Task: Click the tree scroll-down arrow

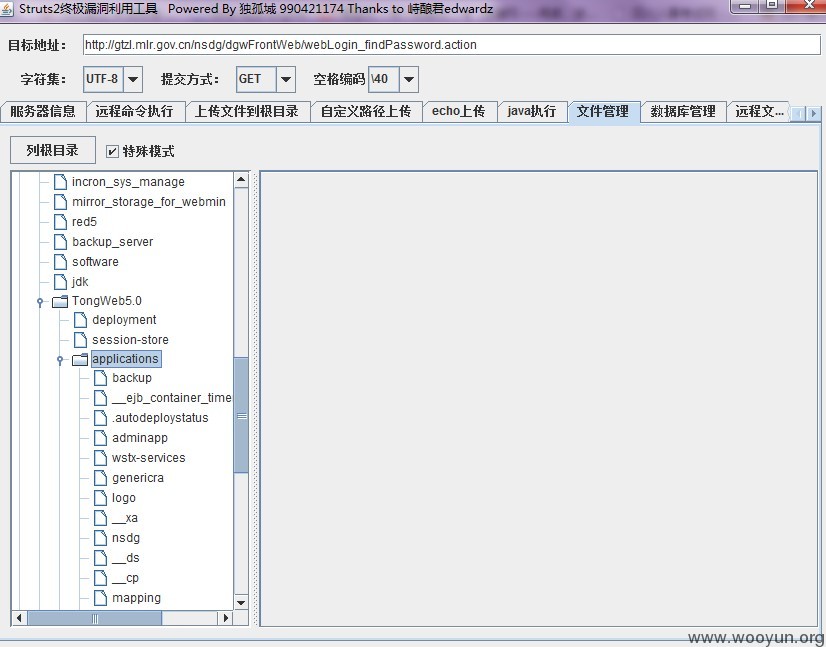Action: pos(241,602)
